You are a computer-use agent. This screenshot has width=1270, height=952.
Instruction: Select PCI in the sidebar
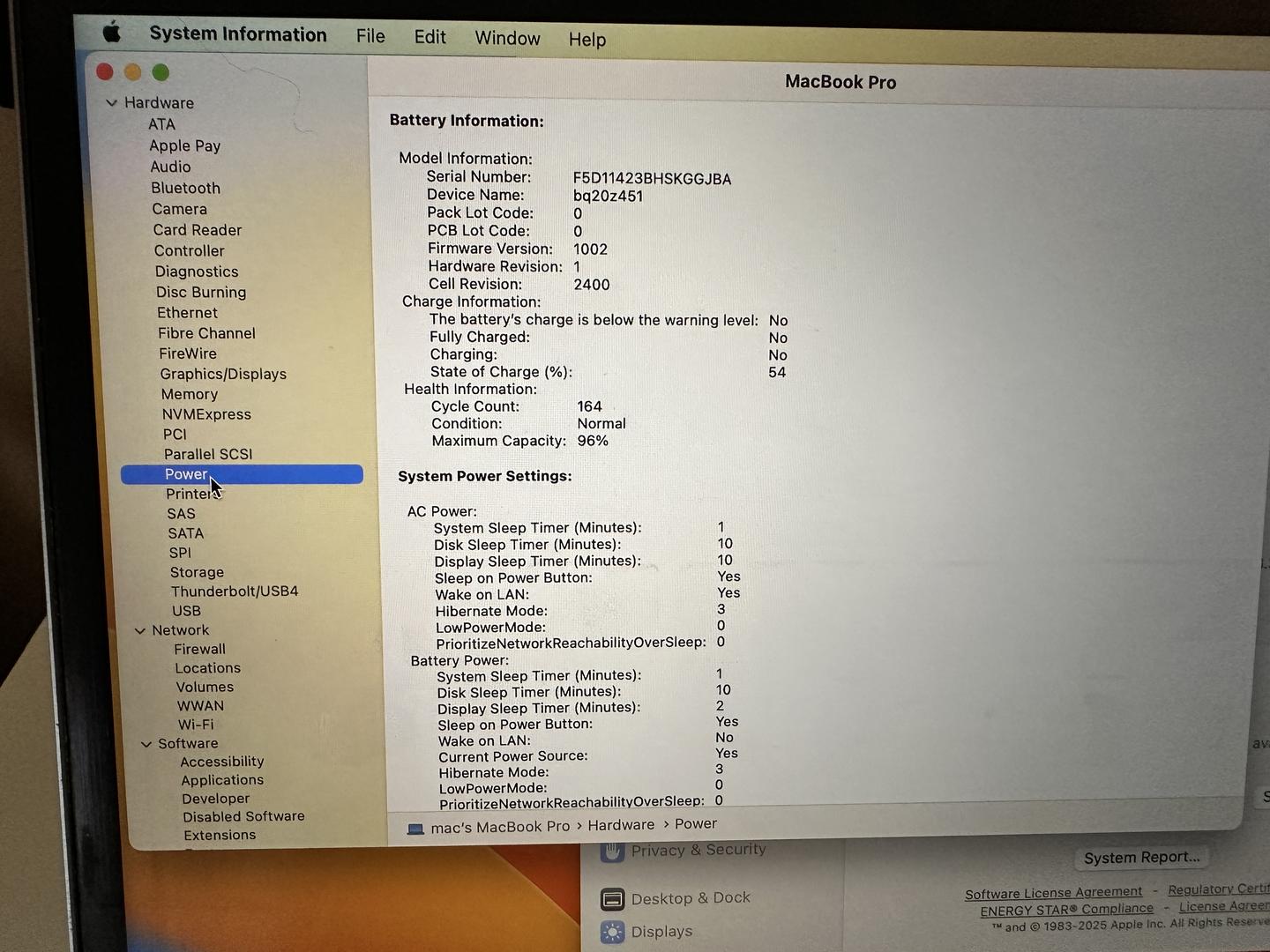pyautogui.click(x=175, y=435)
